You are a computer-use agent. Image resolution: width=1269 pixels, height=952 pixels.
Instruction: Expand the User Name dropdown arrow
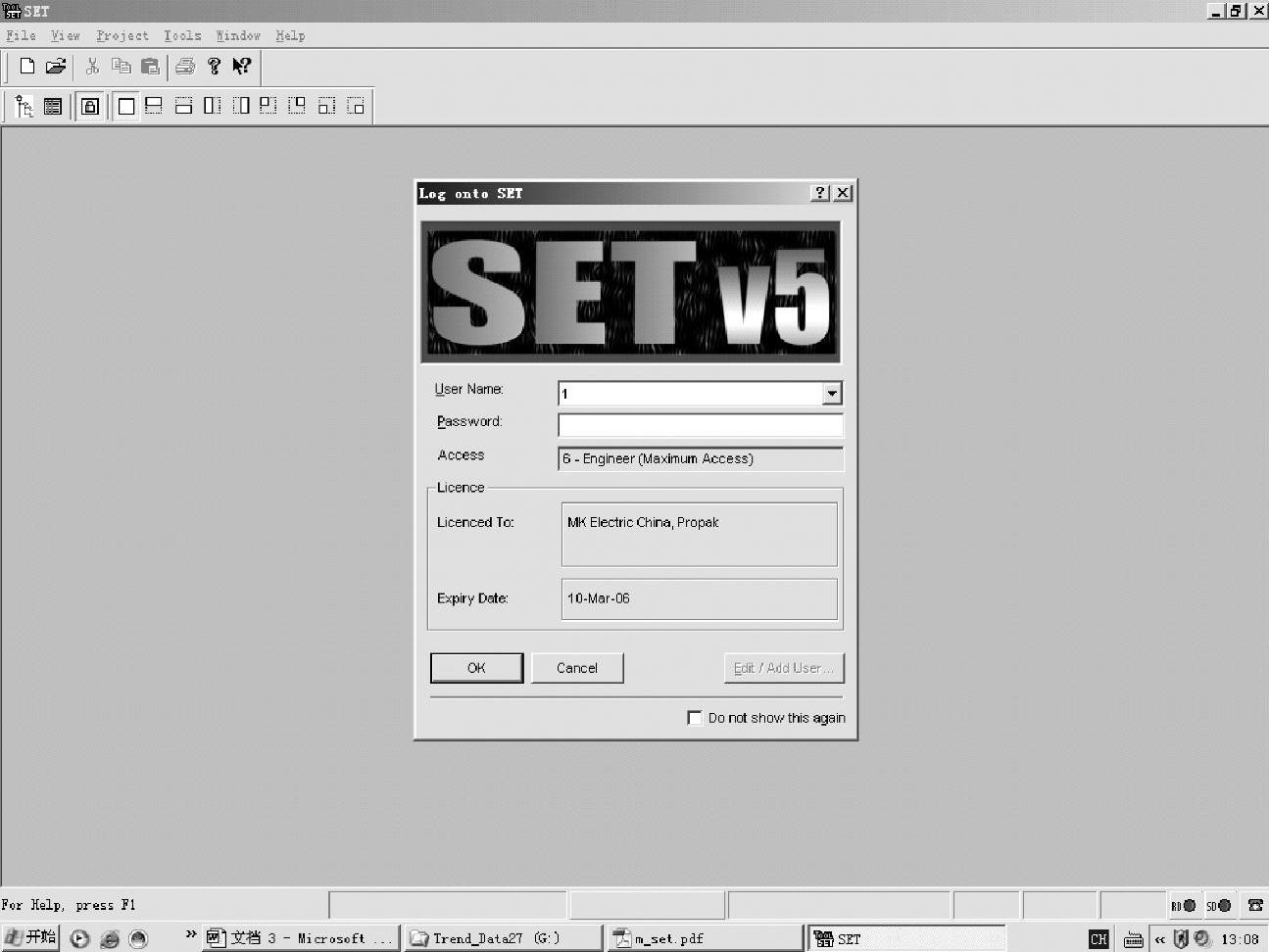pyautogui.click(x=832, y=394)
